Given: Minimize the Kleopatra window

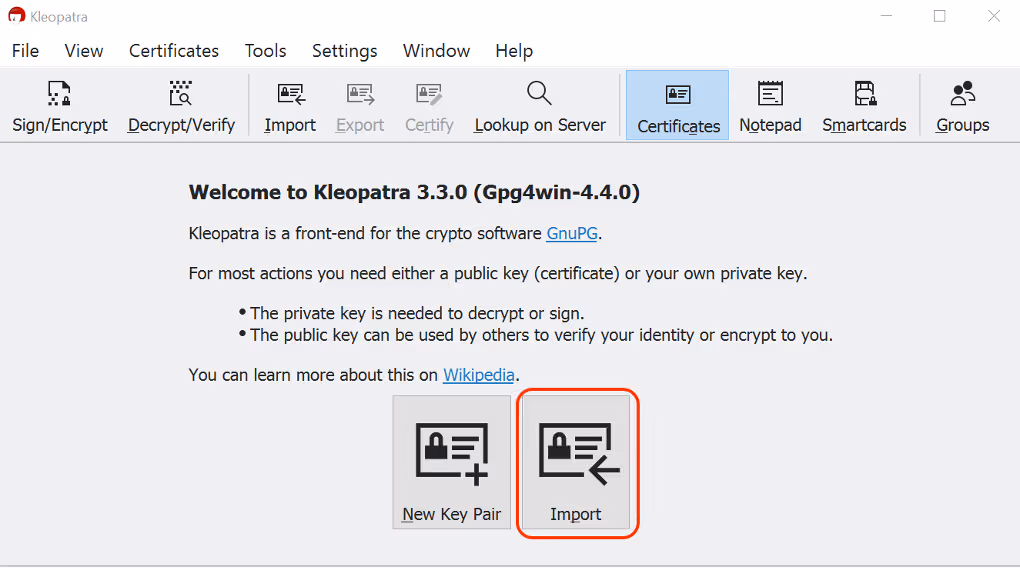Looking at the screenshot, I should click(x=886, y=16).
